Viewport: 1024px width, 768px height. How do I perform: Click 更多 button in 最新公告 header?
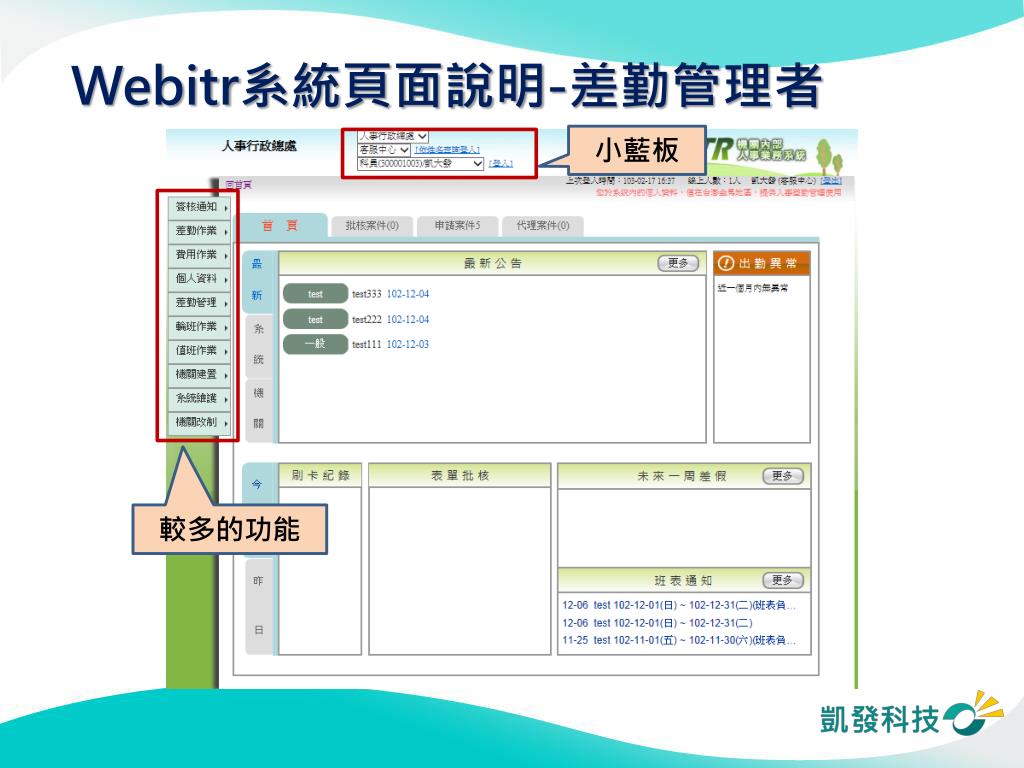coord(678,263)
